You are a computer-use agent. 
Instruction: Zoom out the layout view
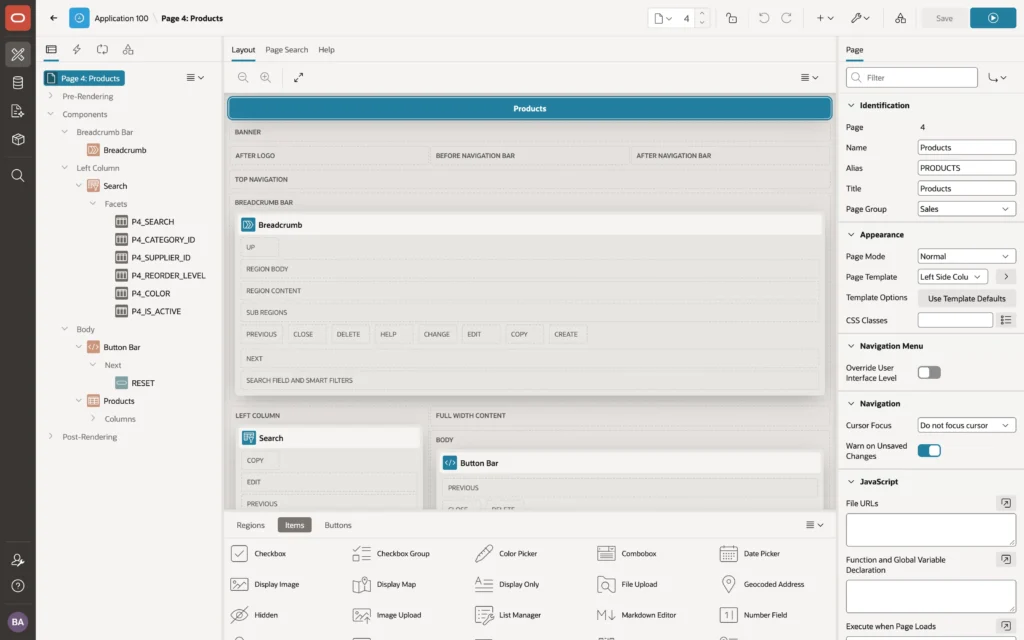(x=243, y=77)
